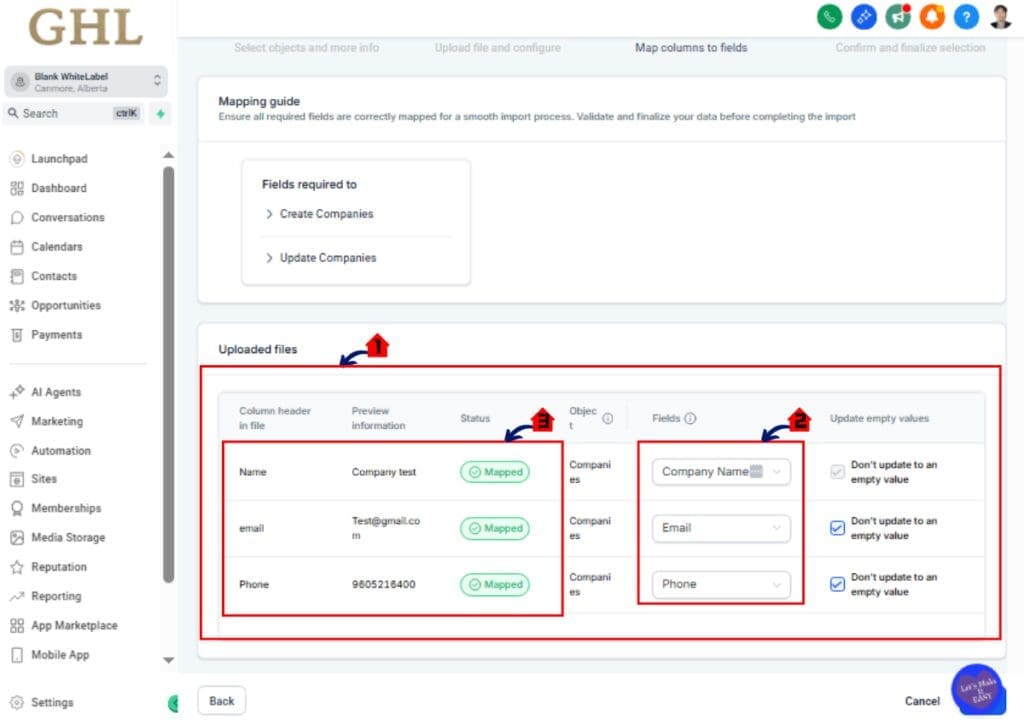Open the green phone dialer icon
Screen dimensions: 1024x725
830,16
